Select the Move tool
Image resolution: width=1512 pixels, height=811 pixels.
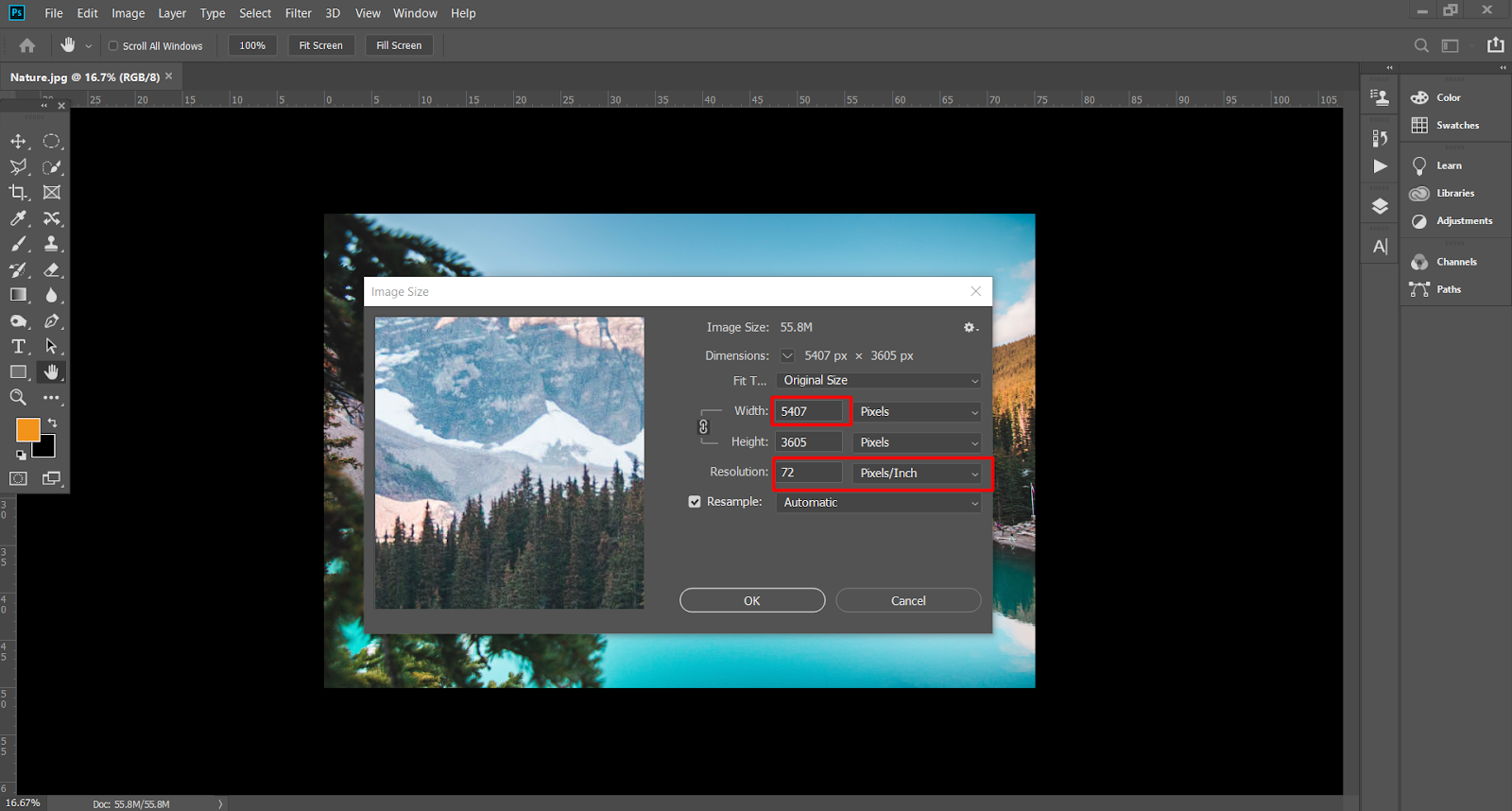18,141
